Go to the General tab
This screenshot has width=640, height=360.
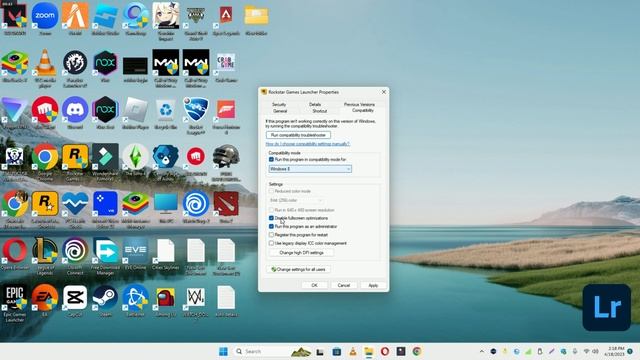pyautogui.click(x=280, y=111)
